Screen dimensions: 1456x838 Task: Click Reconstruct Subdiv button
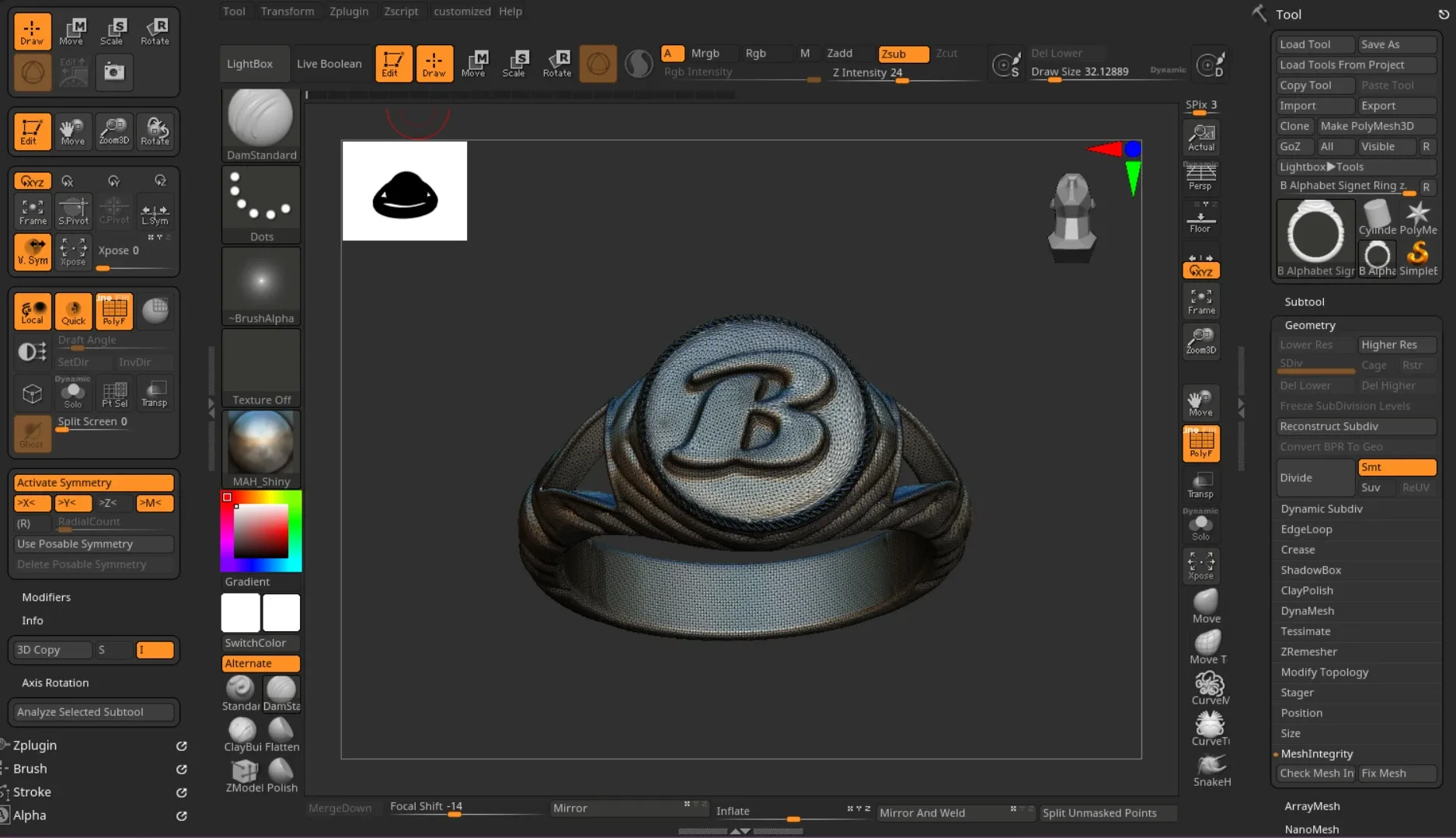tap(1357, 426)
